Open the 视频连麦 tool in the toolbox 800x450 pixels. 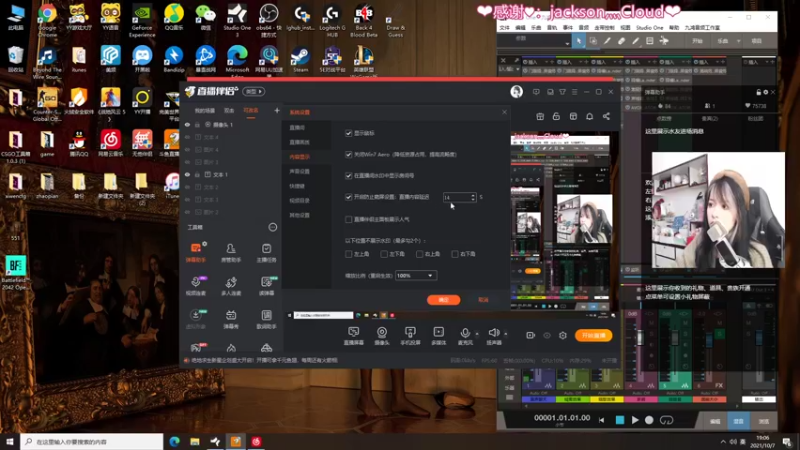pos(195,286)
